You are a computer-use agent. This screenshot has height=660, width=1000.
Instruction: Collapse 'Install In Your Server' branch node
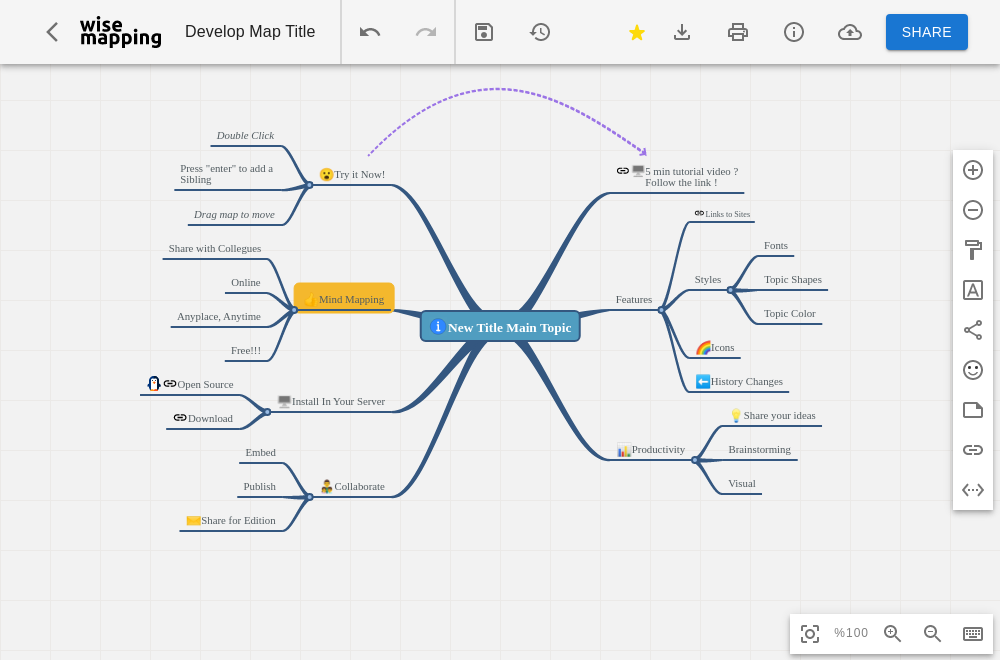click(x=267, y=412)
